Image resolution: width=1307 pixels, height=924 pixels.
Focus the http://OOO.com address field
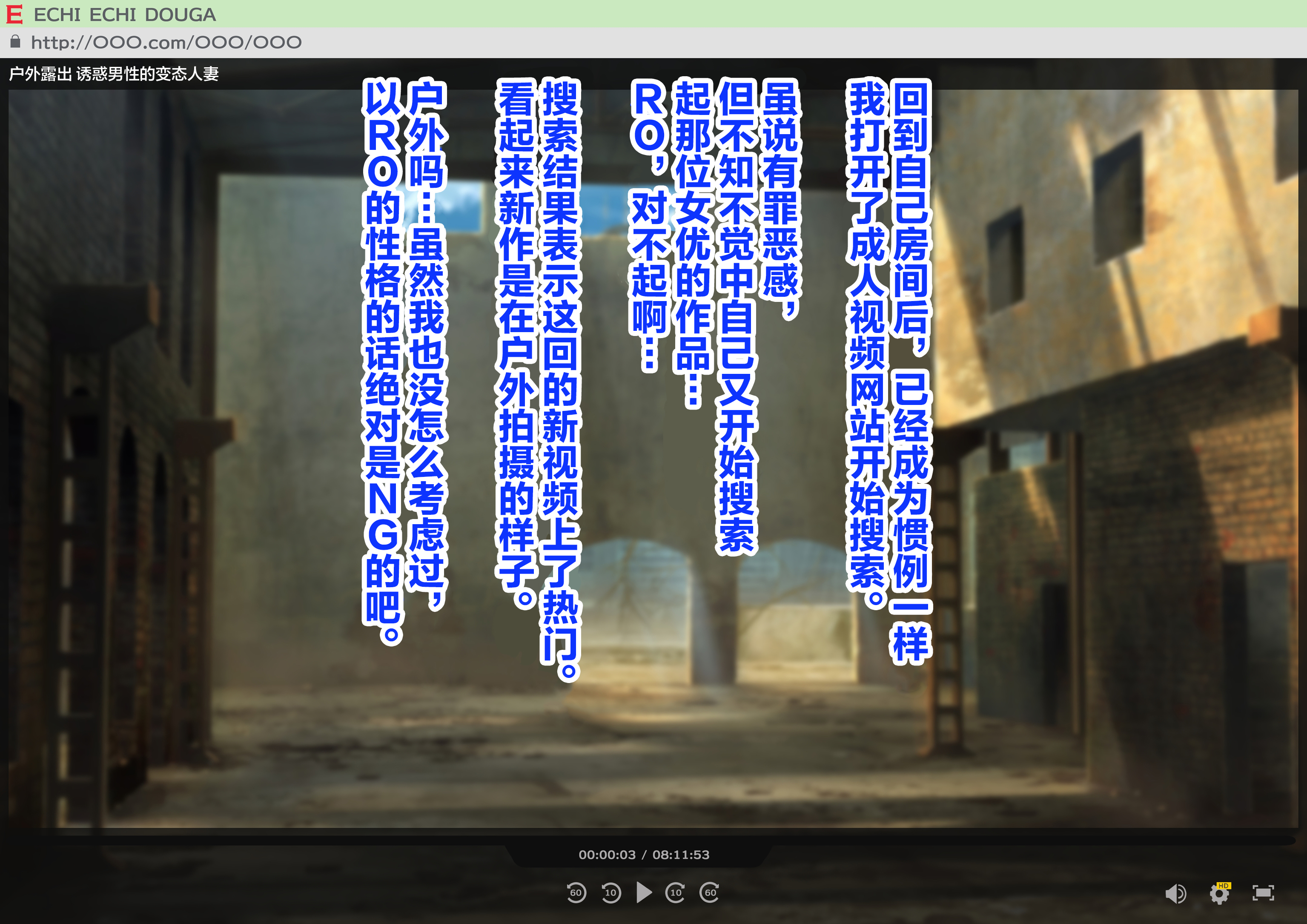click(166, 42)
